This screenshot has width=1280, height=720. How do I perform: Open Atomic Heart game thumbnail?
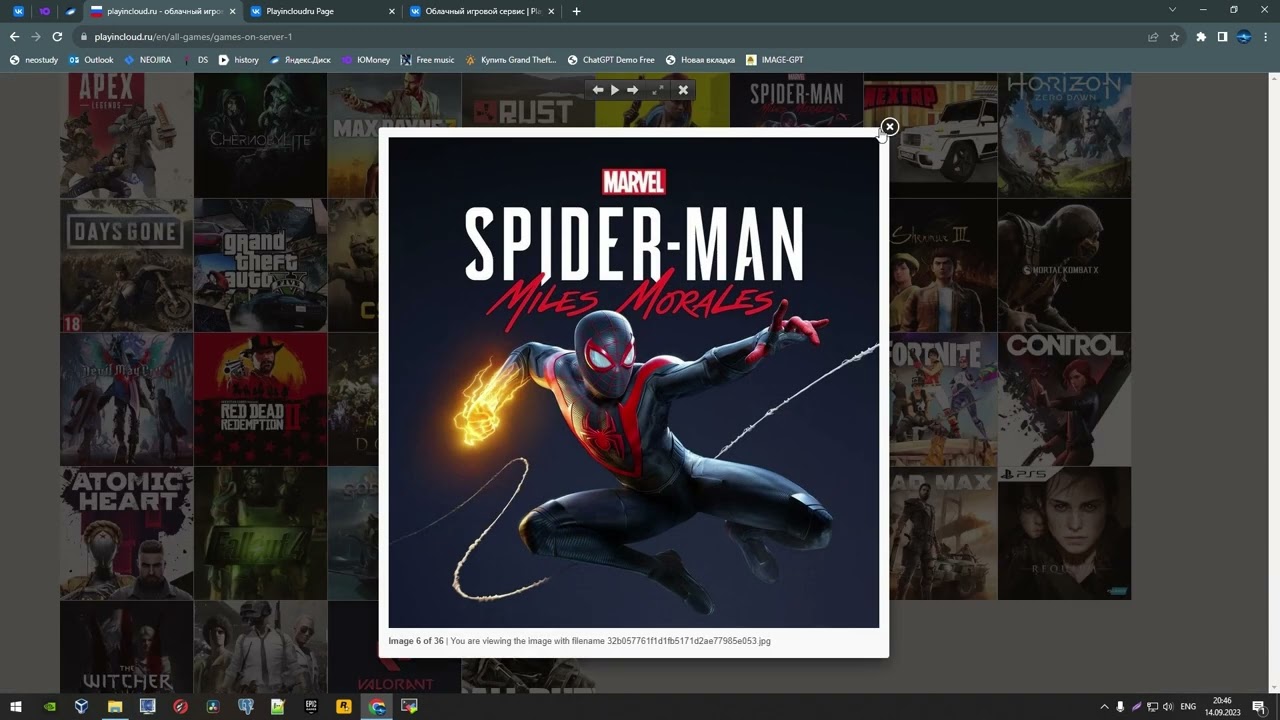(126, 533)
